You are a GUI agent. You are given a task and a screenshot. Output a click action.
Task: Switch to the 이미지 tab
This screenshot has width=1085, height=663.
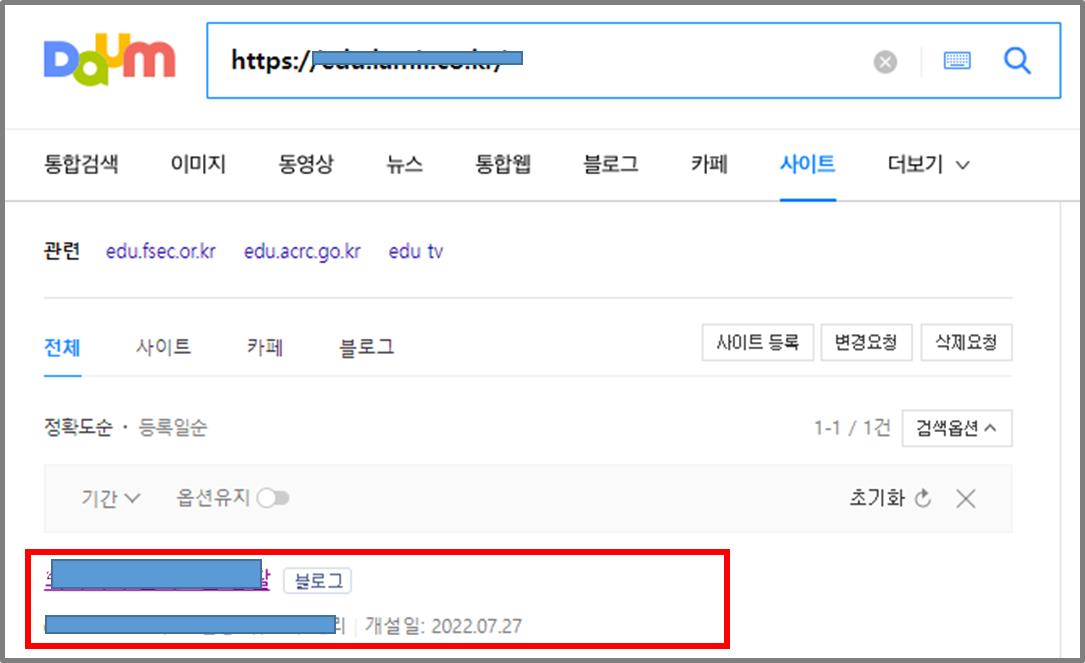(197, 165)
